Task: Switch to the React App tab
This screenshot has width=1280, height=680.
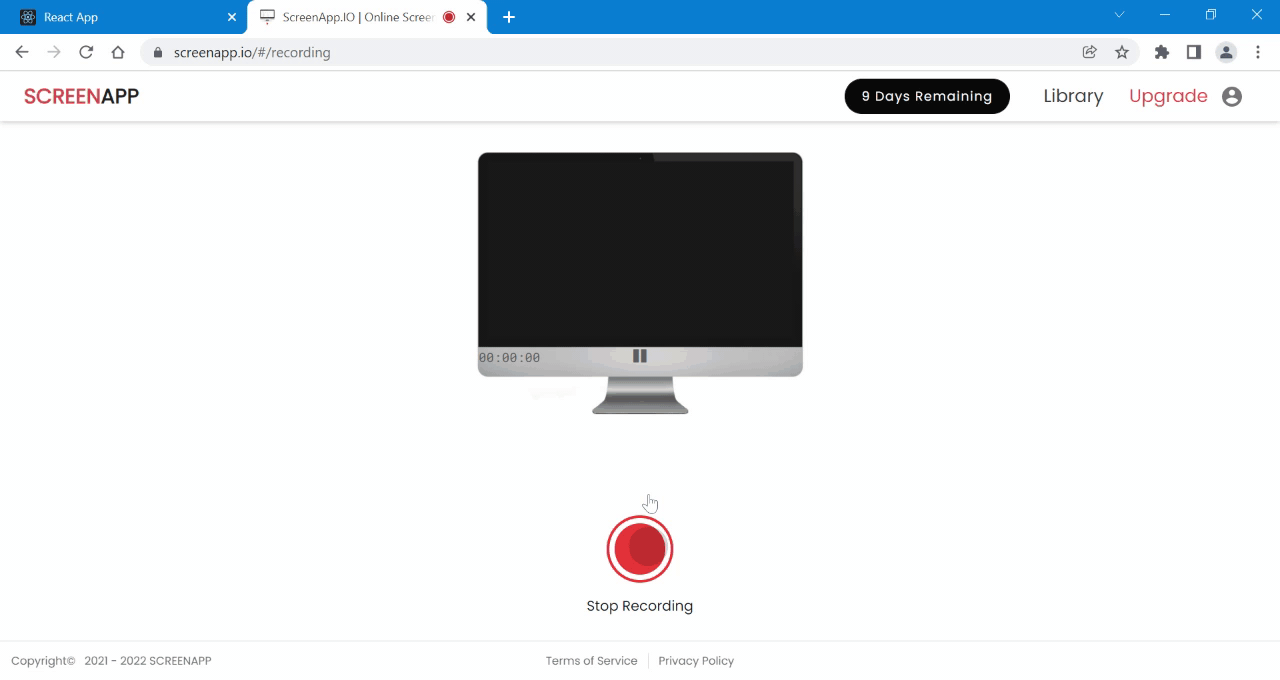Action: pos(123,17)
